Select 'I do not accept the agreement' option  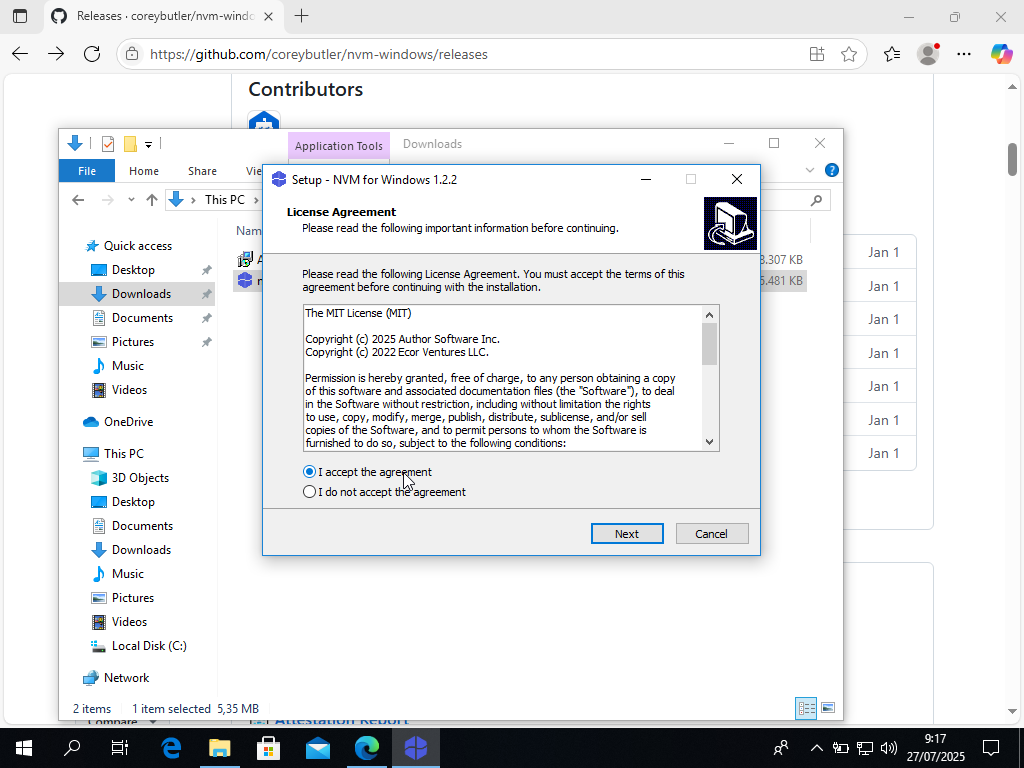tap(310, 492)
